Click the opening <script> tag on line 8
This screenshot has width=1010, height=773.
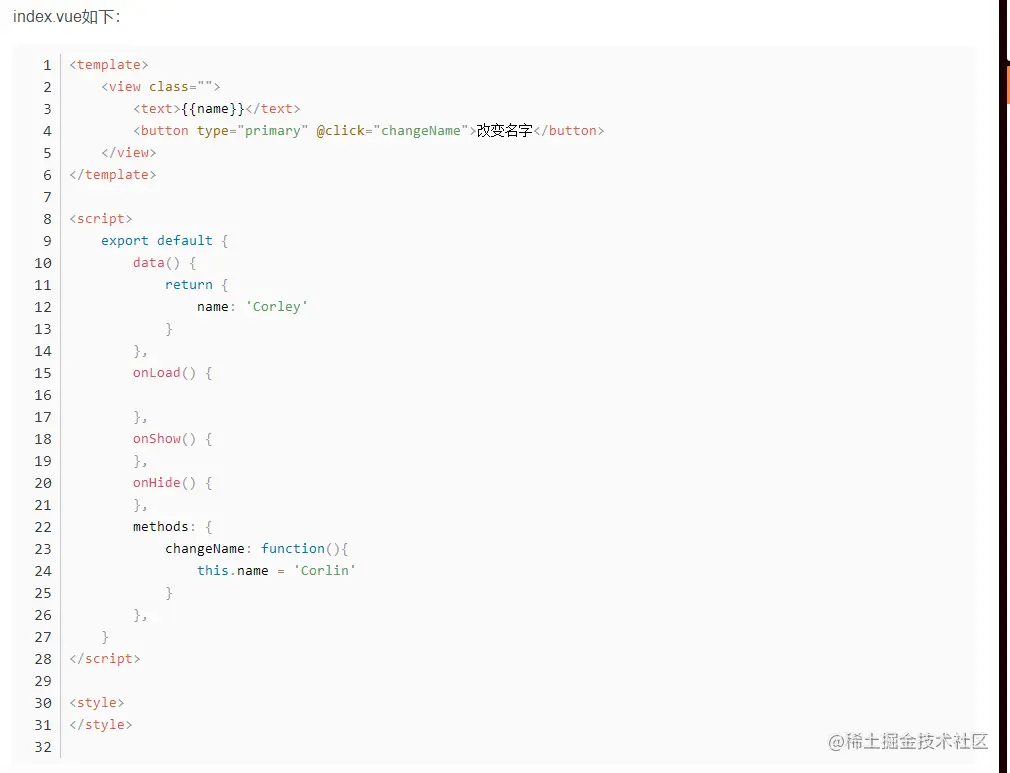point(100,219)
